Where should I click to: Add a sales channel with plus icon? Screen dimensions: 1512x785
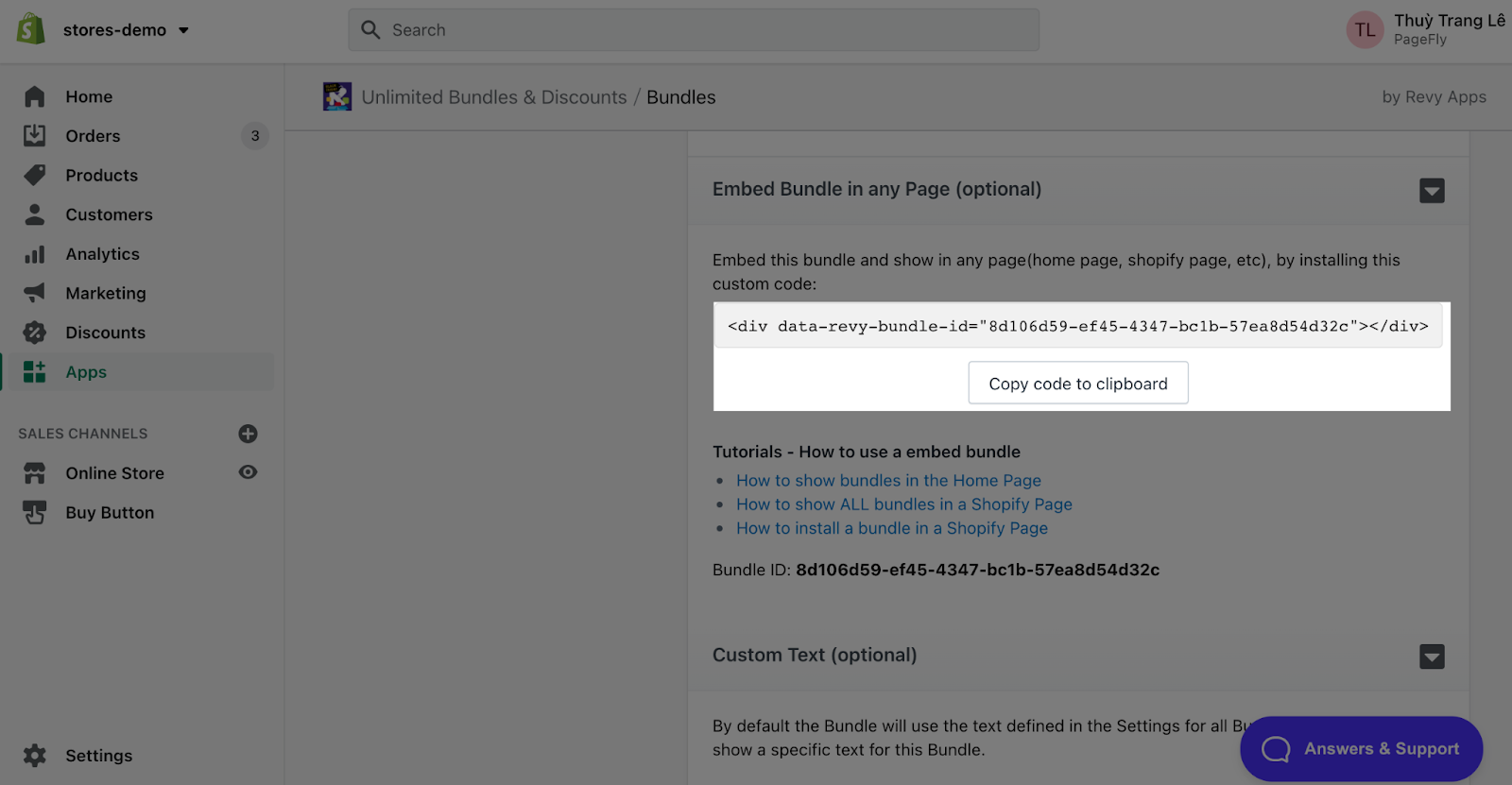click(249, 434)
